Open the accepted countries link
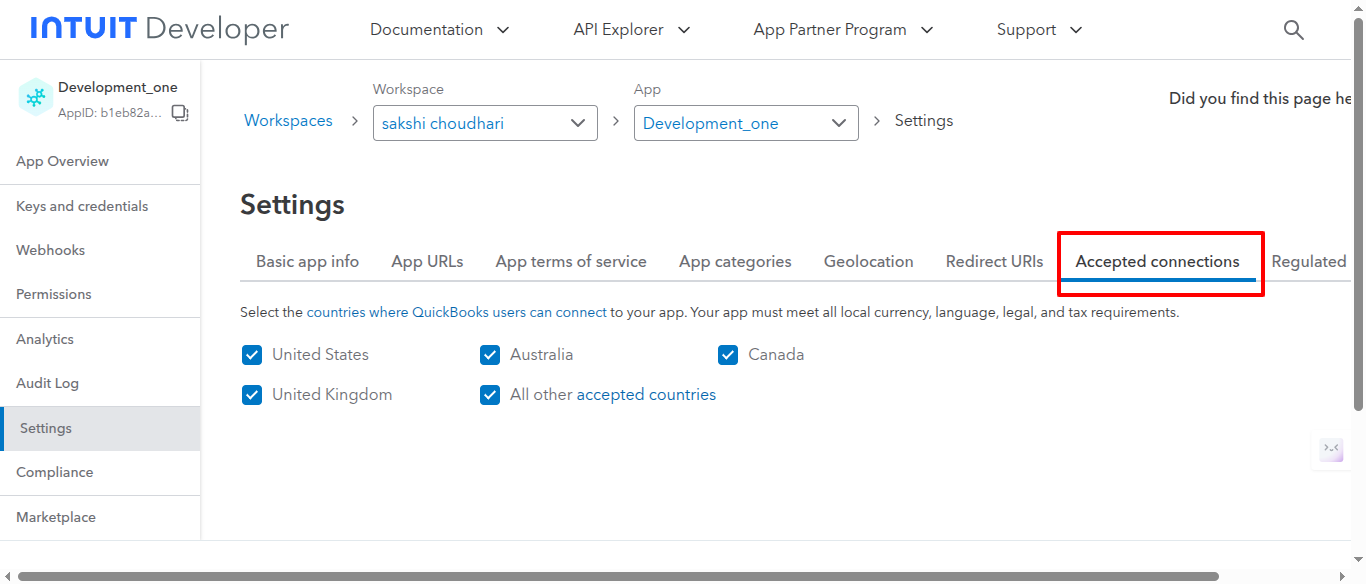 coord(646,395)
